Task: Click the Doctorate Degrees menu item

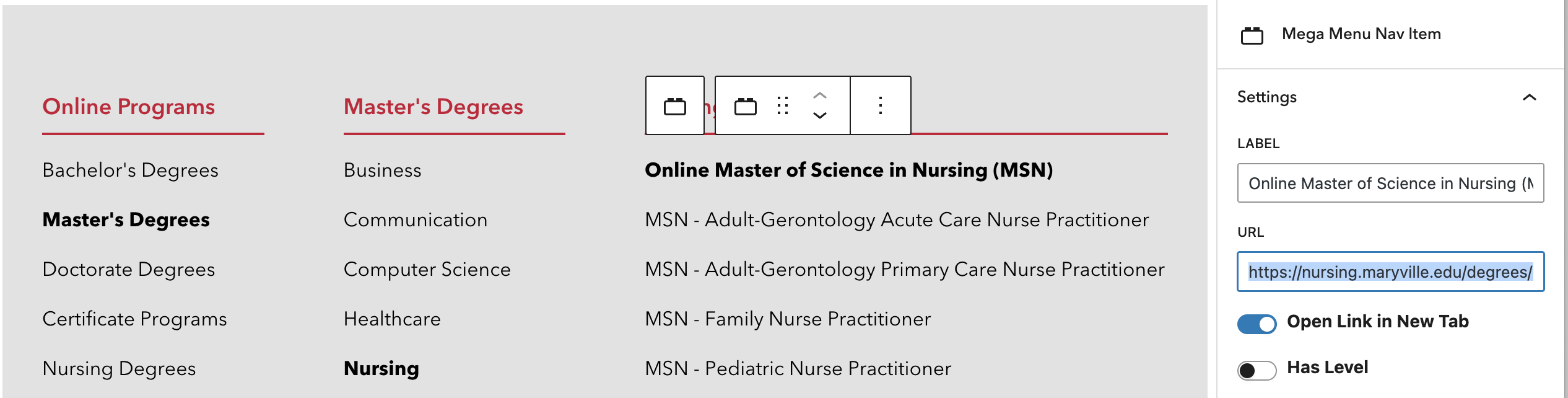Action: point(129,269)
